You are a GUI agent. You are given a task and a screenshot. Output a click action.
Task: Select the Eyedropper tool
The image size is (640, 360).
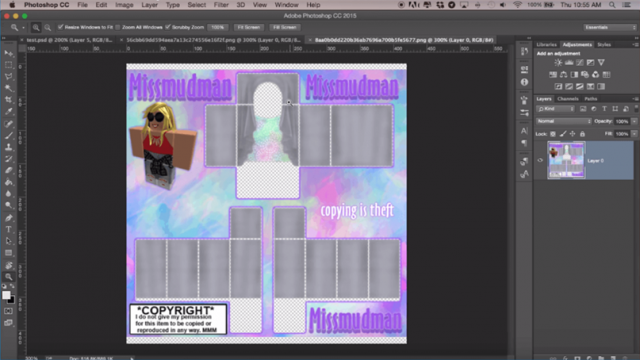9,111
